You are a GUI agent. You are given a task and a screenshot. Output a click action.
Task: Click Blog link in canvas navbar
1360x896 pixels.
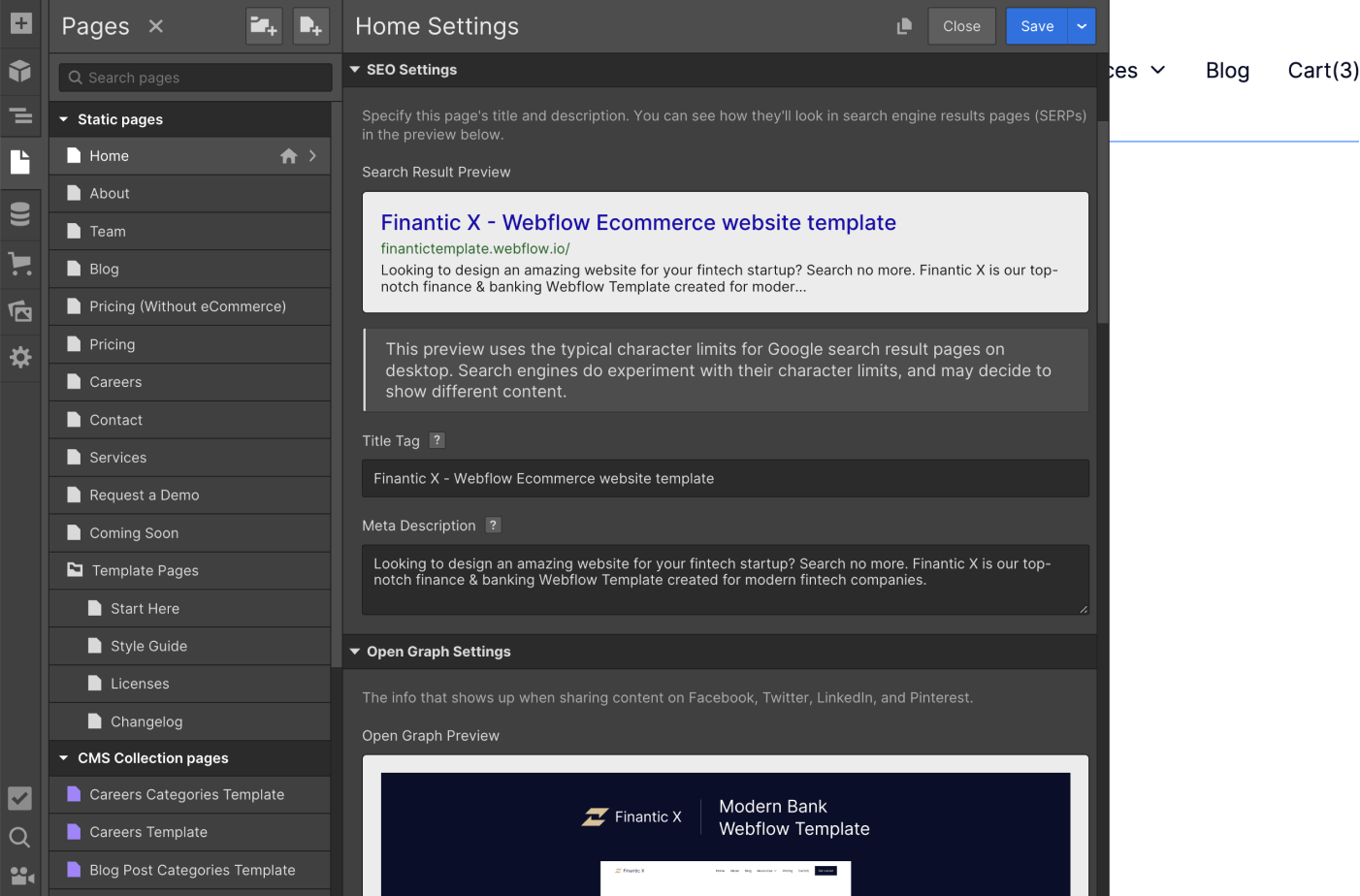pos(1227,70)
